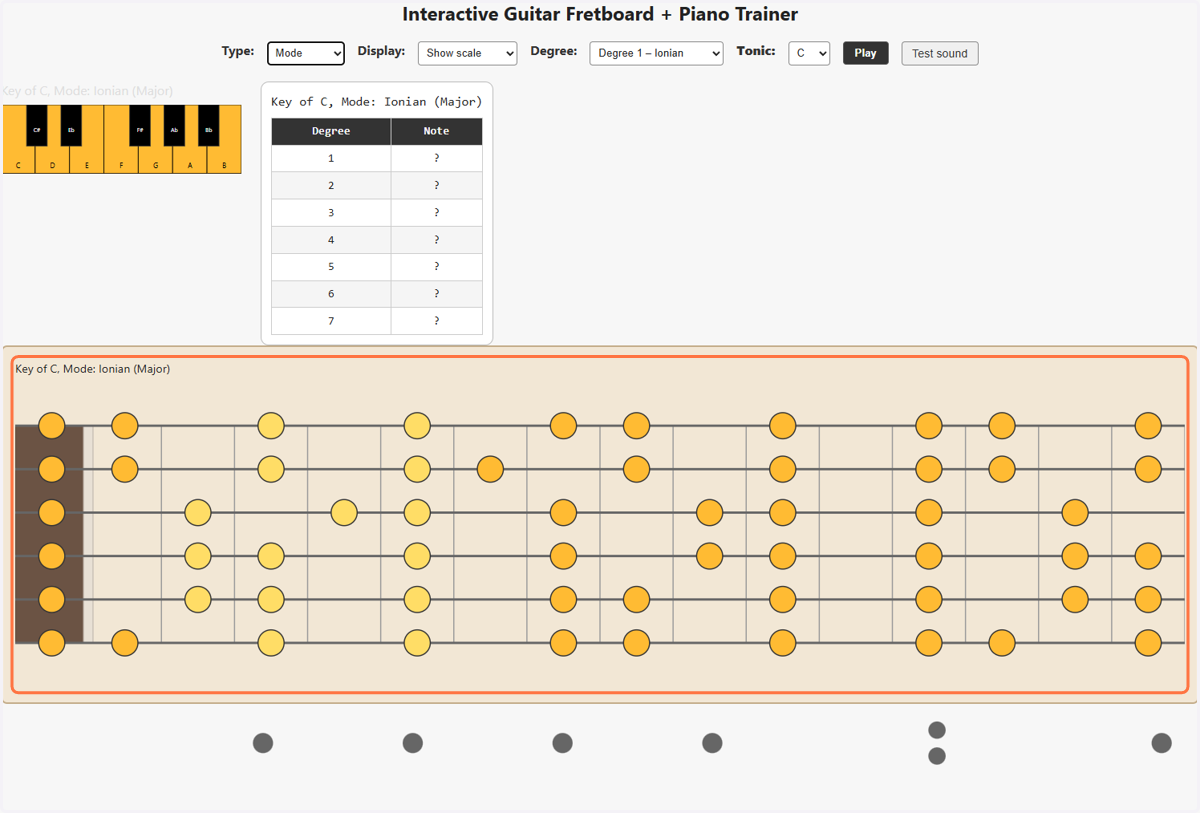
Task: Reveal the hidden note in row 6
Action: tap(437, 294)
